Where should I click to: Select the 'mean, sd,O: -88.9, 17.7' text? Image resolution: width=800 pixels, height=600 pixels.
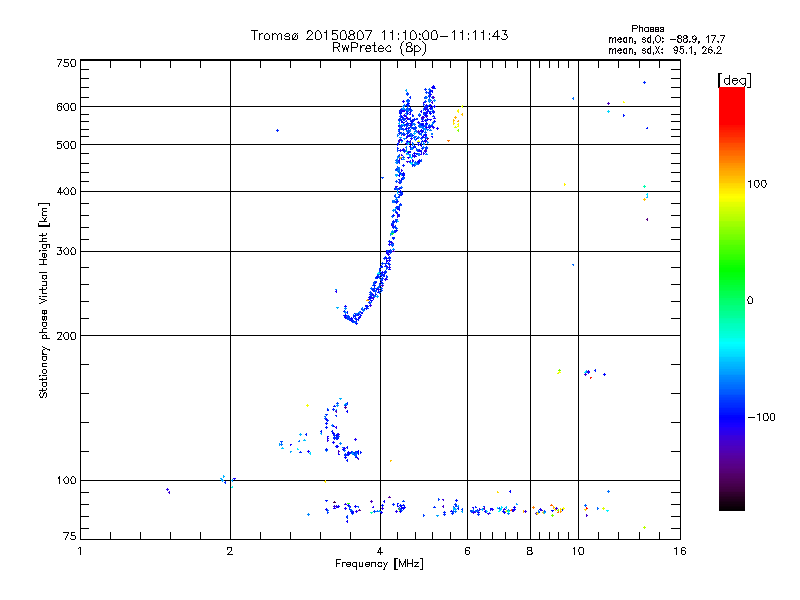[x=666, y=39]
